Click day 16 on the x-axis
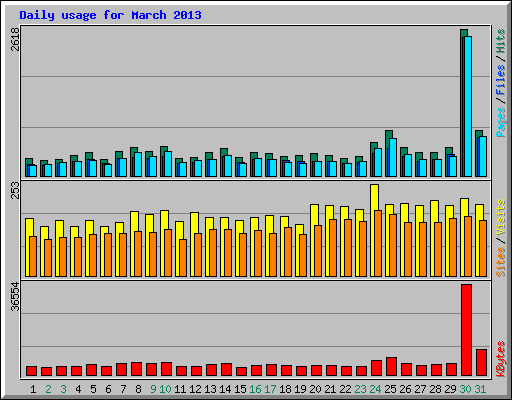512x400 pixels. pyautogui.click(x=255, y=389)
